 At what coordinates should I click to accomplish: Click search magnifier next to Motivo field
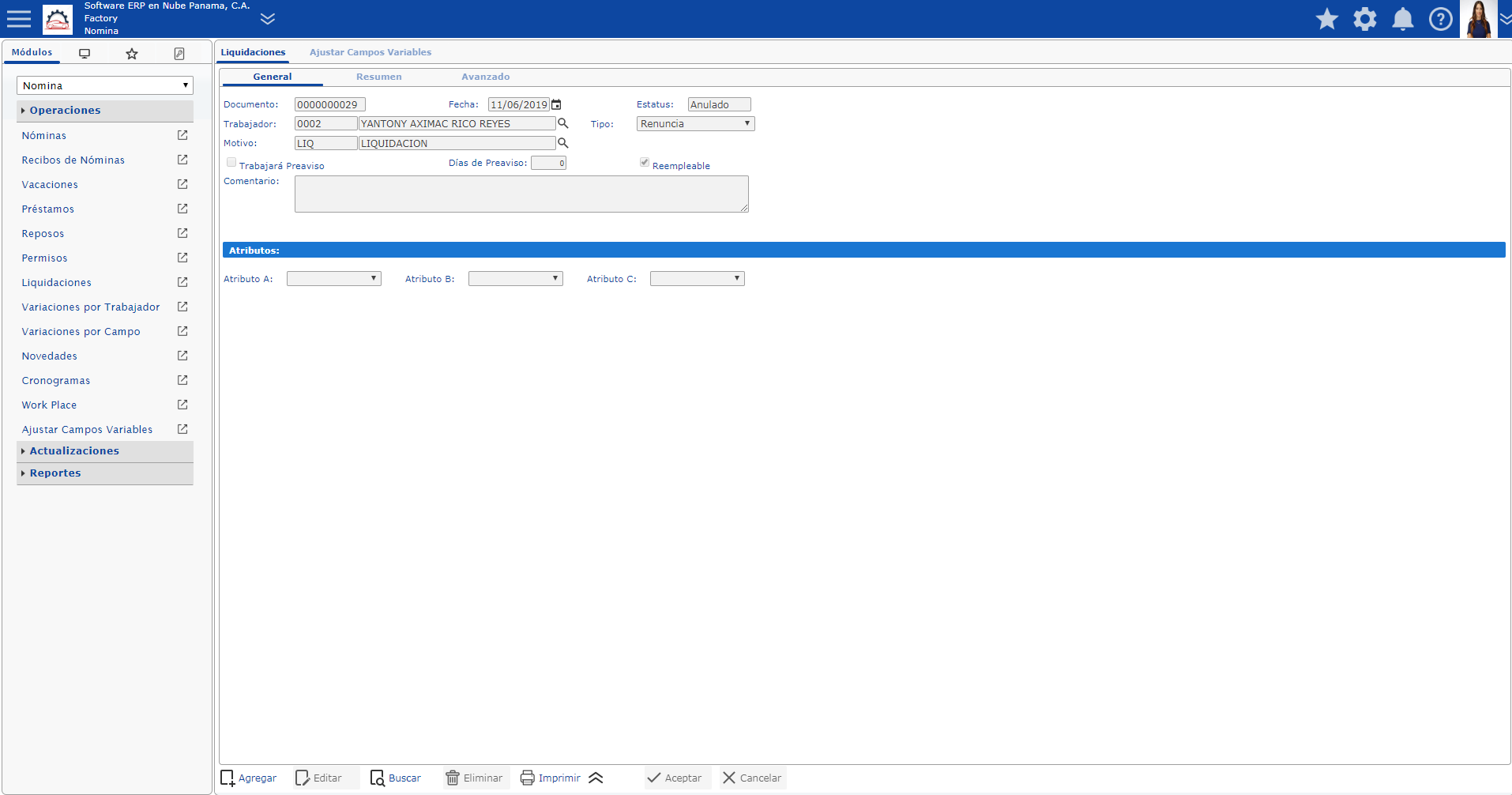point(563,143)
